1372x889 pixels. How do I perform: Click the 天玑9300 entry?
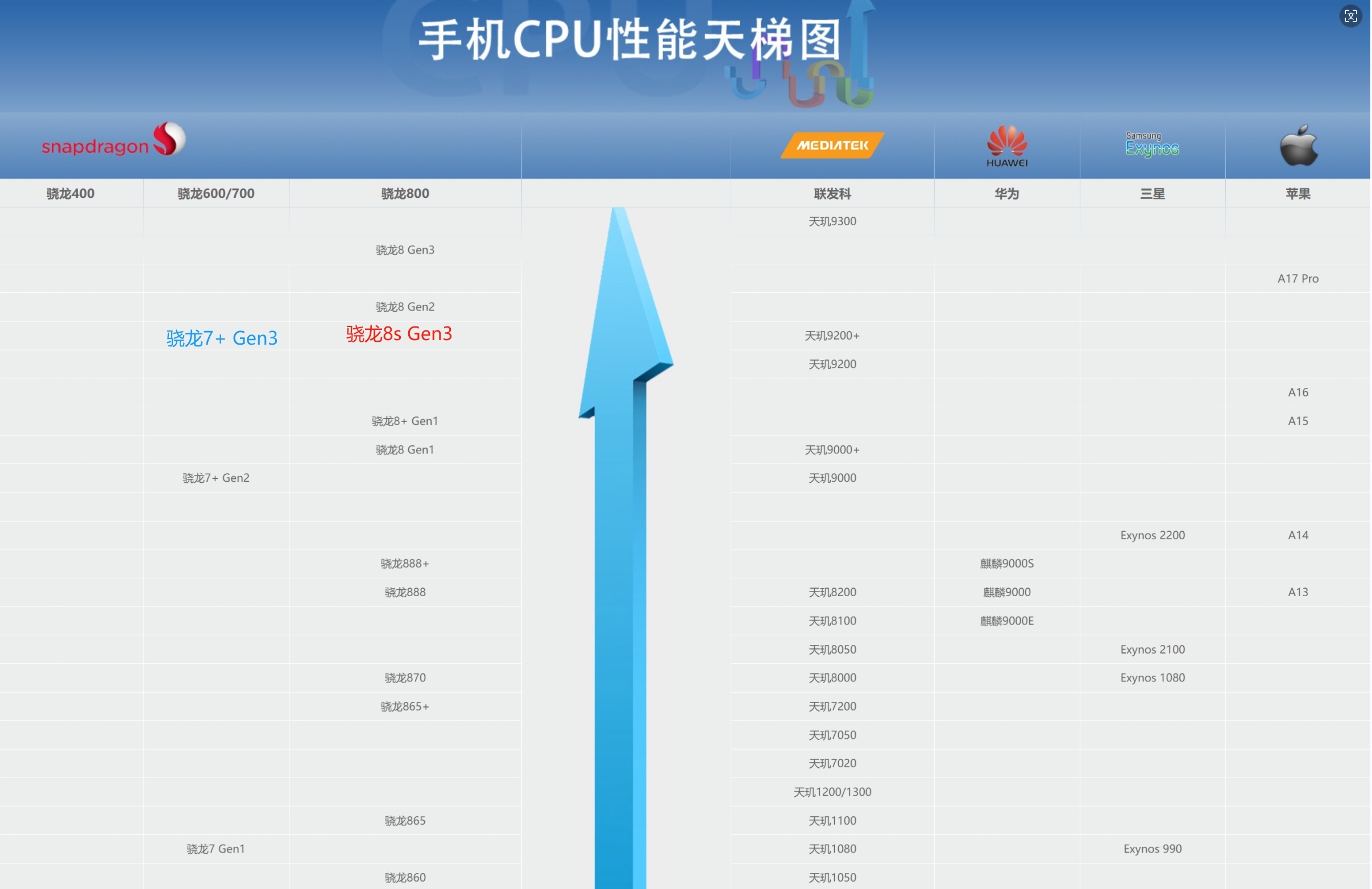click(x=832, y=221)
